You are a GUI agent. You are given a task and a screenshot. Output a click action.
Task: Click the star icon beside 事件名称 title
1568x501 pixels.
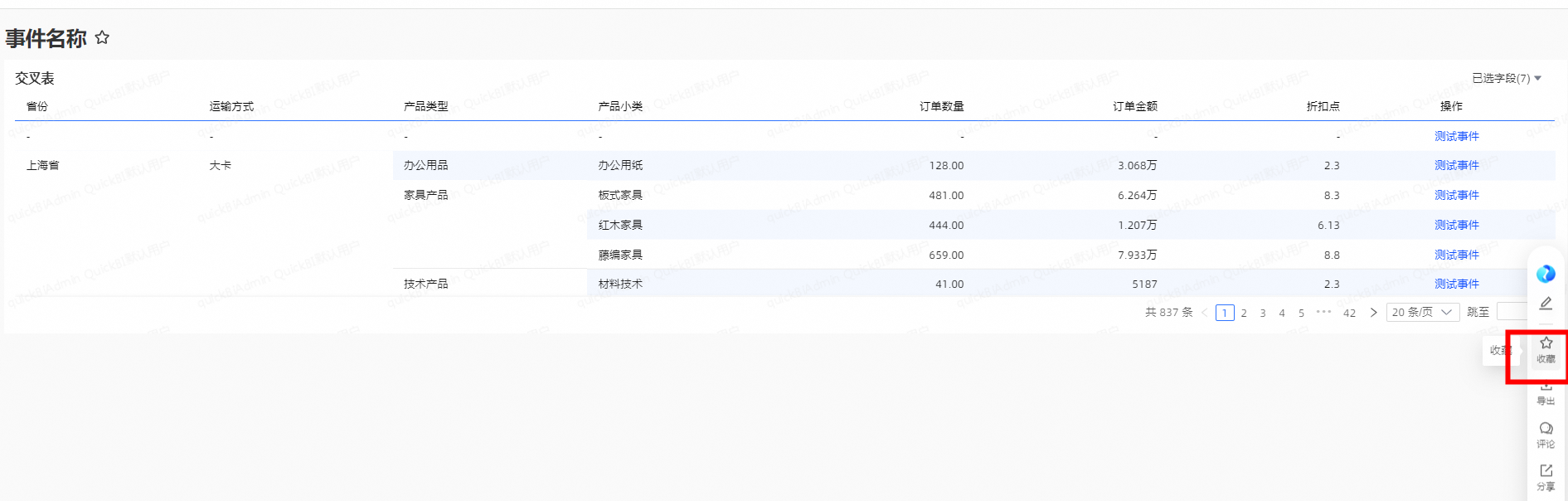[x=102, y=37]
